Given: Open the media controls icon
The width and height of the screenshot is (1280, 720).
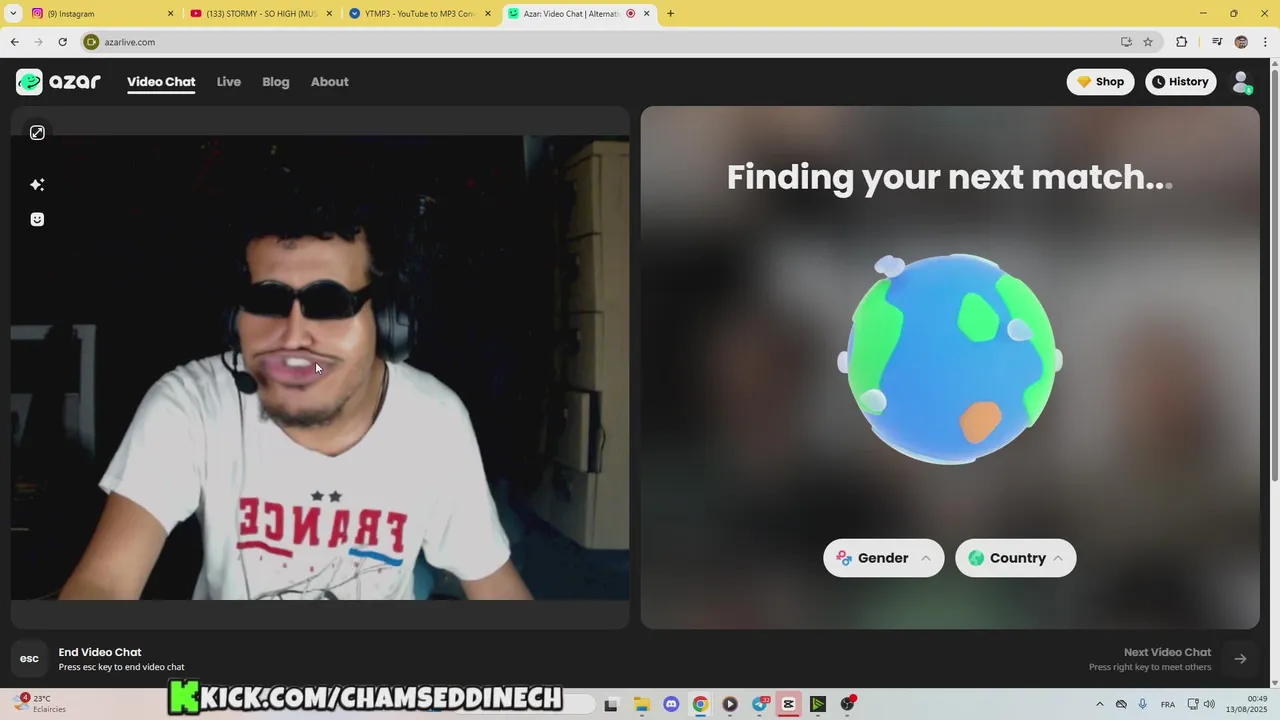Looking at the screenshot, I should [x=1217, y=42].
